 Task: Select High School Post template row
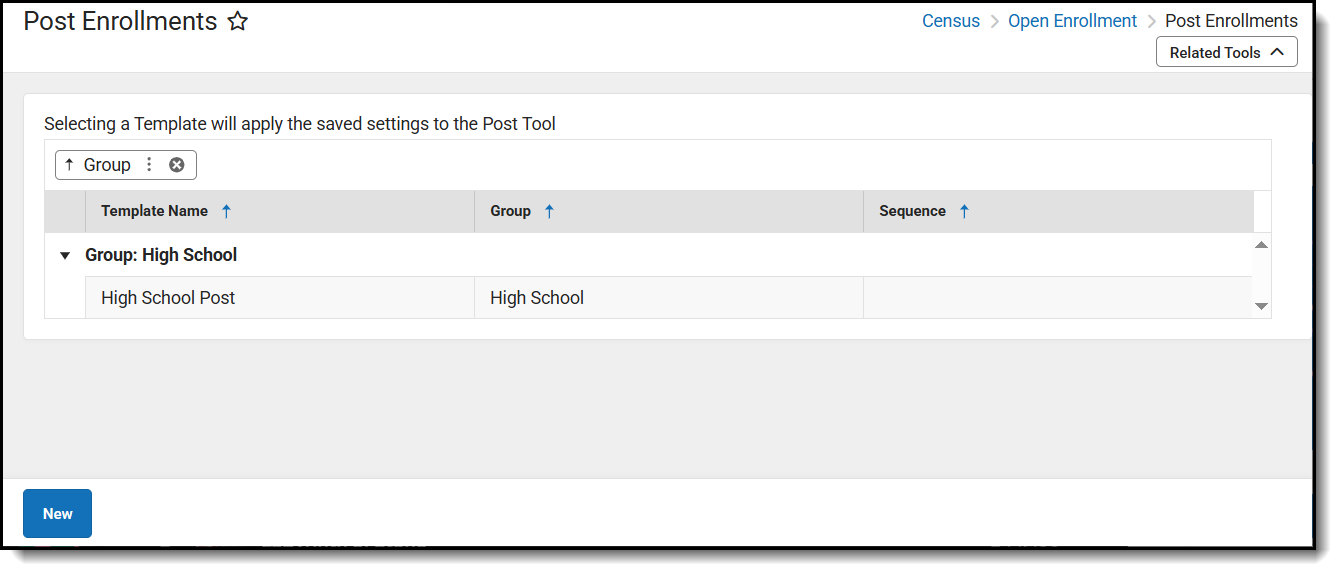point(168,298)
